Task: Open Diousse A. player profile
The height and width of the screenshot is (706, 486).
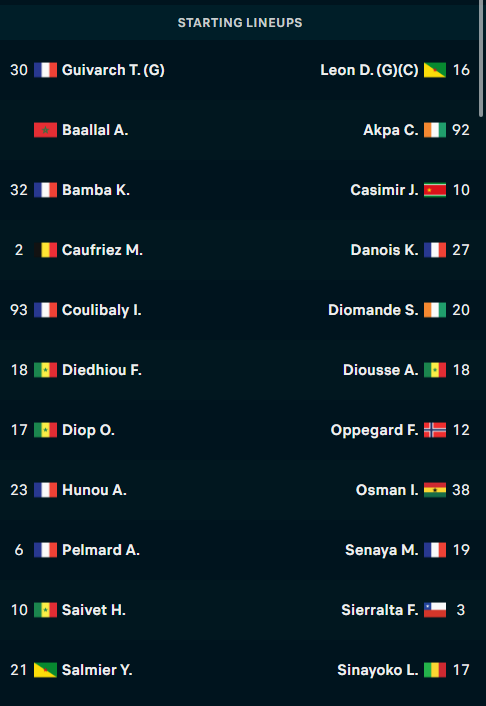Action: click(x=381, y=370)
